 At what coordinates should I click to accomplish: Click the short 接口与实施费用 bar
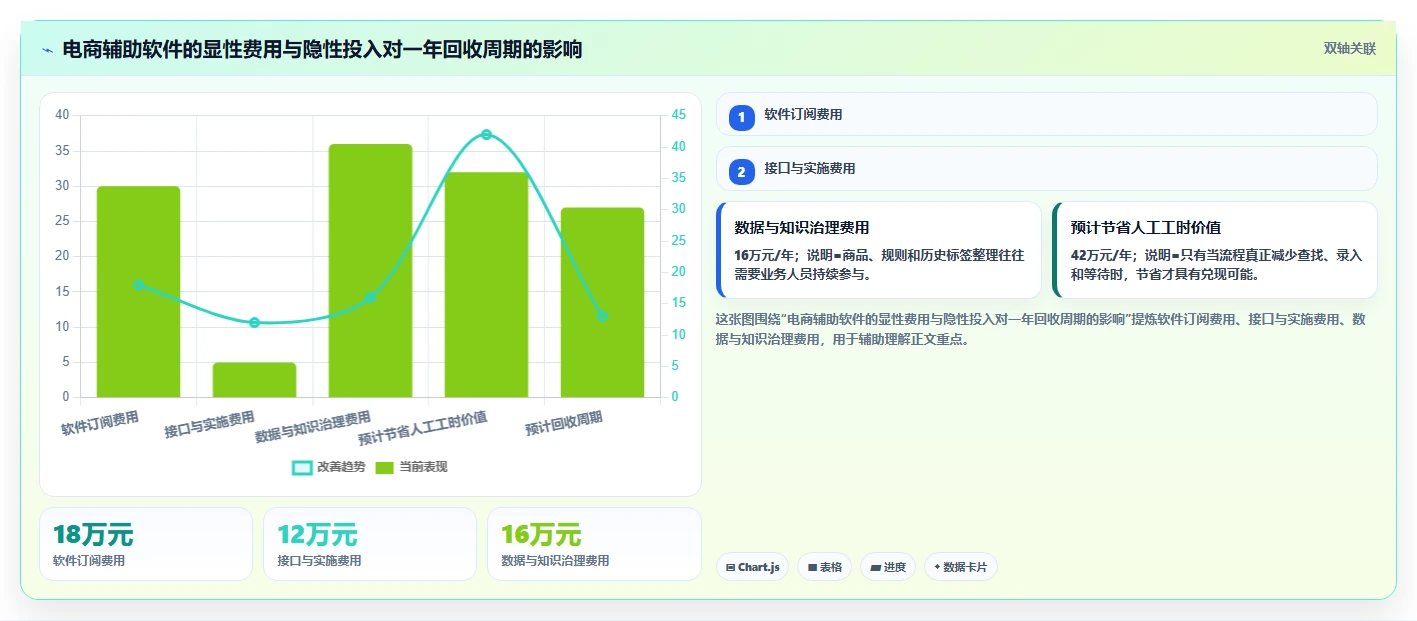tap(254, 380)
